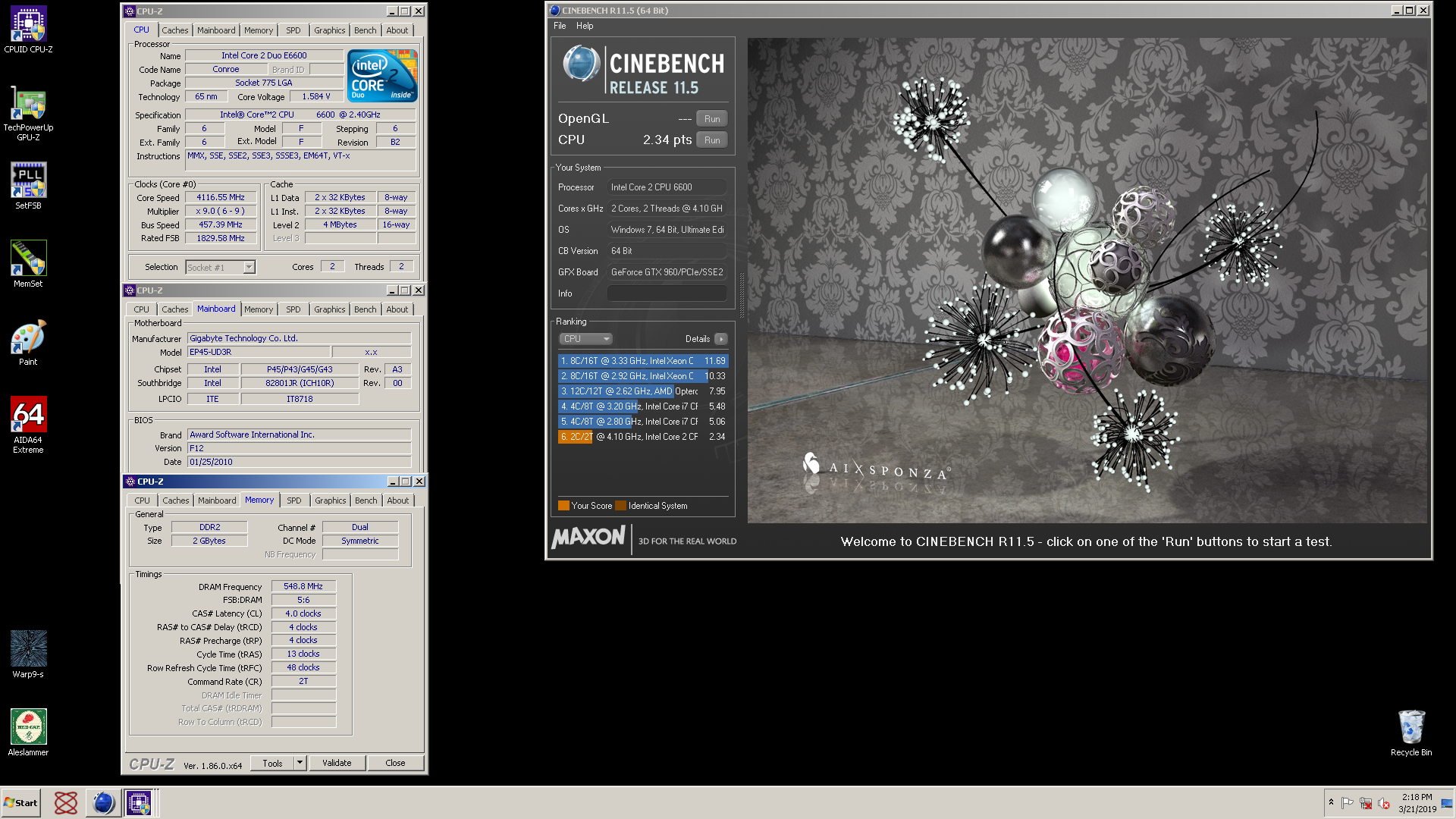The height and width of the screenshot is (819, 1456).
Task: Open Aleslammer desktop icon
Action: pos(28,733)
